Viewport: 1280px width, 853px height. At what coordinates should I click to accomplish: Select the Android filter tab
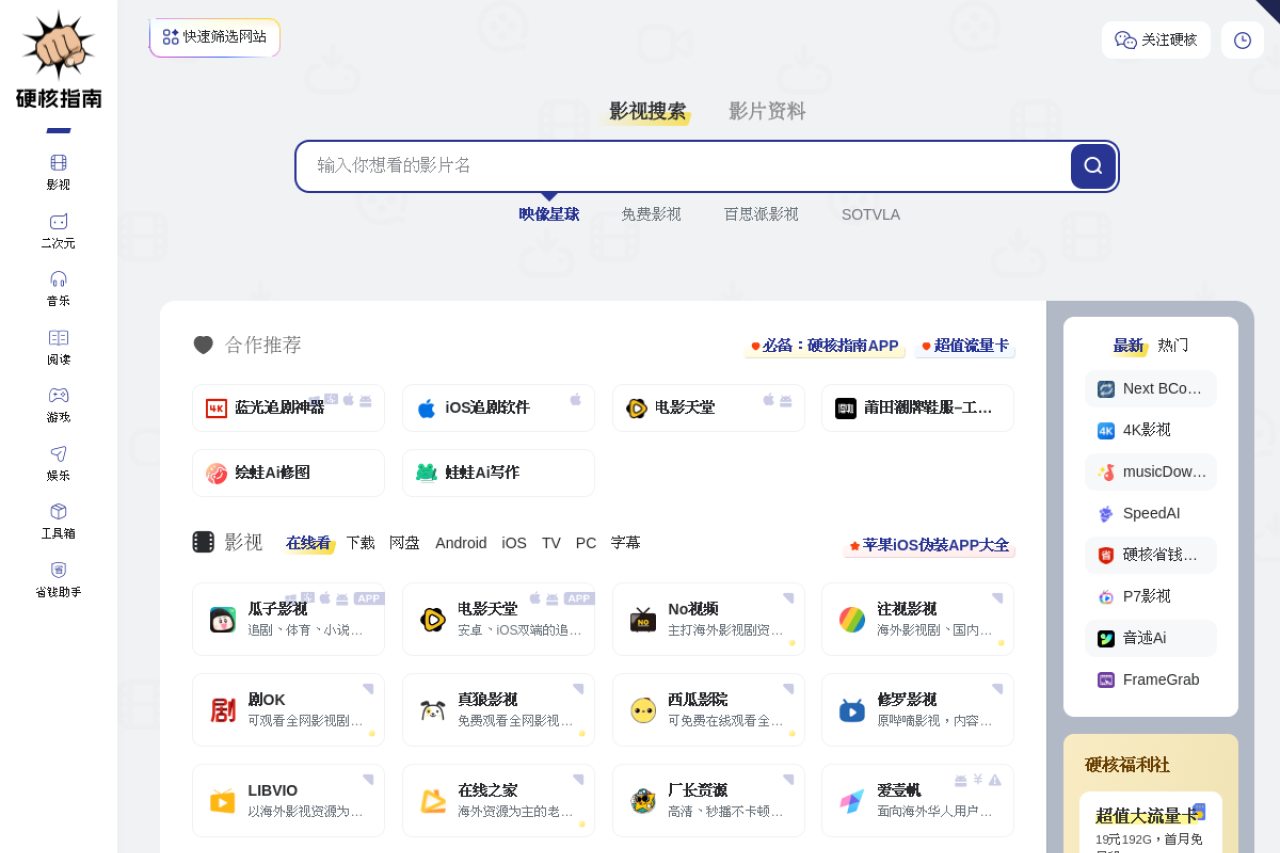(461, 543)
